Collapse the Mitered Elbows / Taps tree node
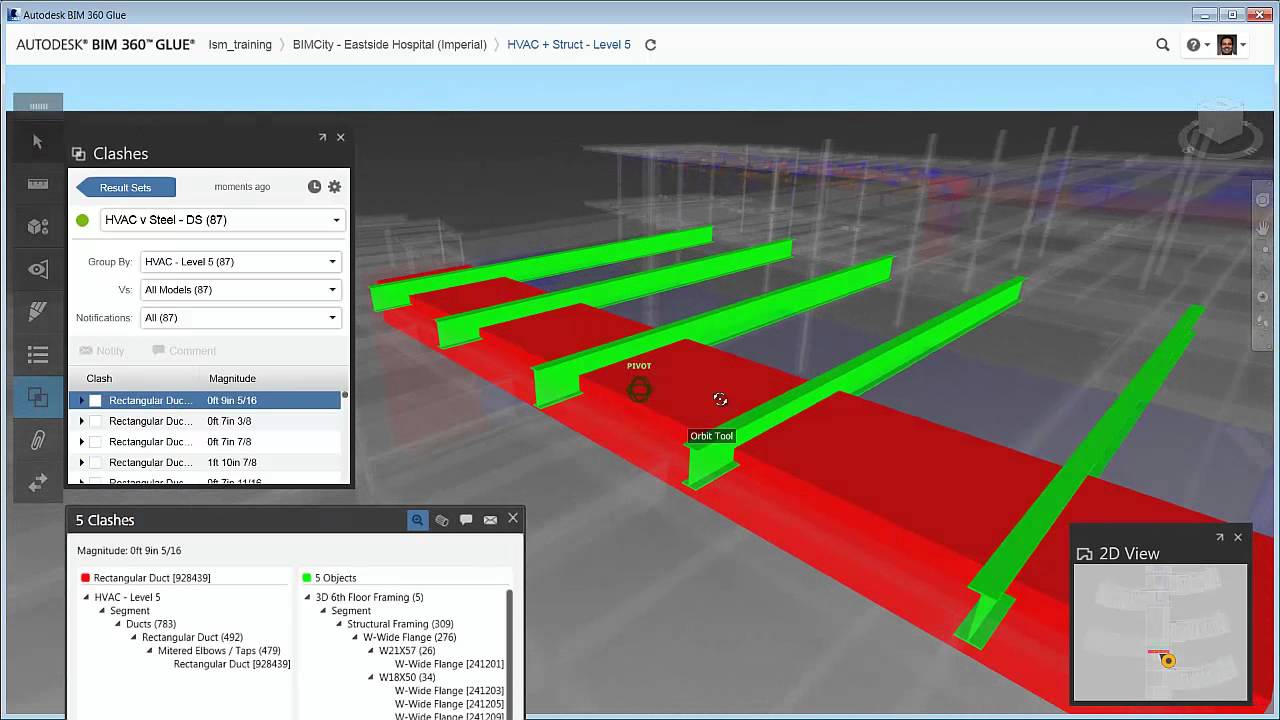This screenshot has height=720, width=1280. coord(147,650)
